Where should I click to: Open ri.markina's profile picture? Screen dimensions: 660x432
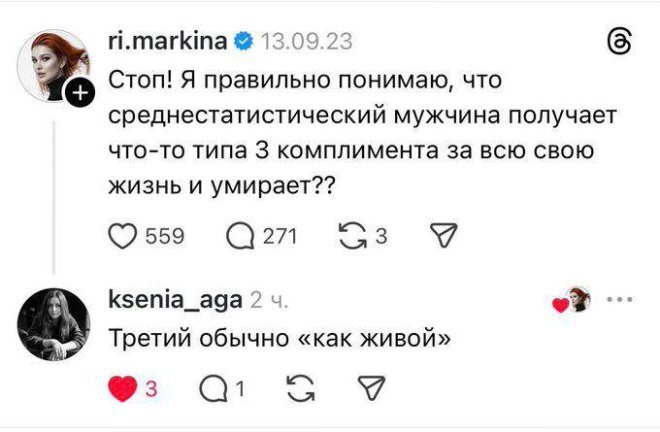[53, 70]
